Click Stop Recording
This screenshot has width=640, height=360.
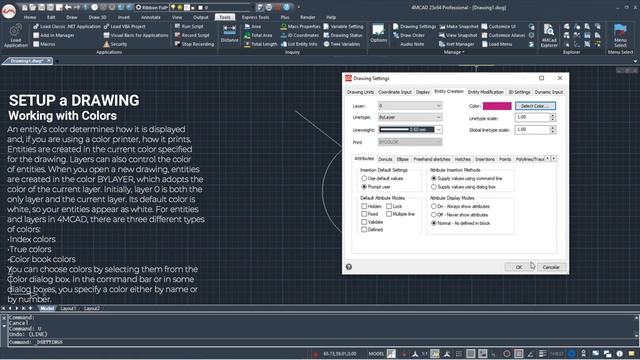[194, 44]
